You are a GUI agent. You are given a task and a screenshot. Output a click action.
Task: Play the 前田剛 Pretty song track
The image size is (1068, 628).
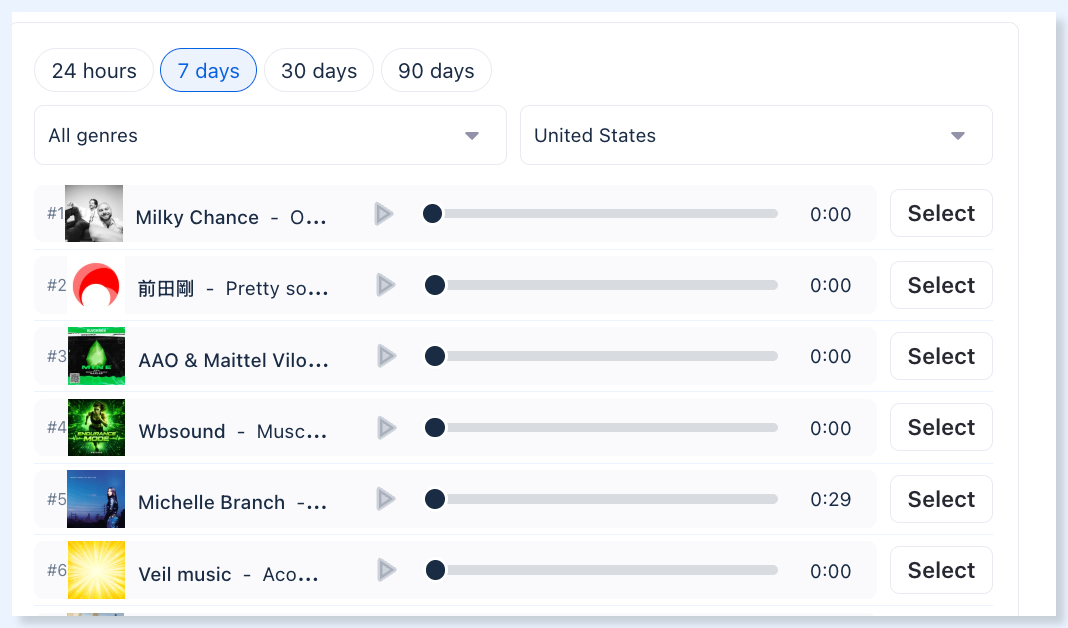coord(386,285)
